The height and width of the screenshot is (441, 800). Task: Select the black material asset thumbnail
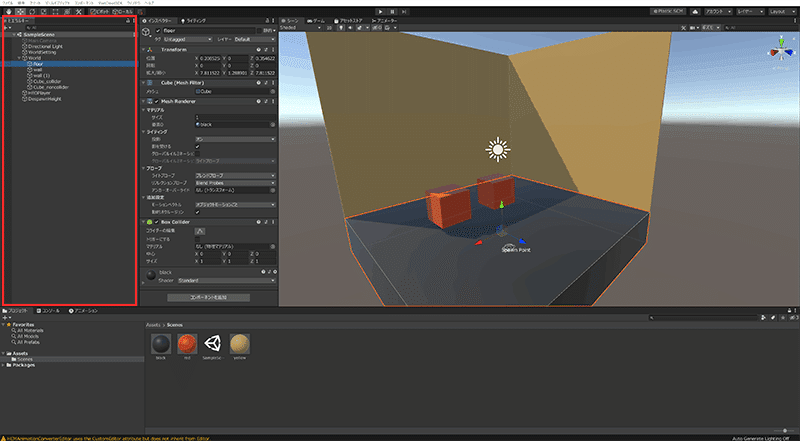pos(161,344)
